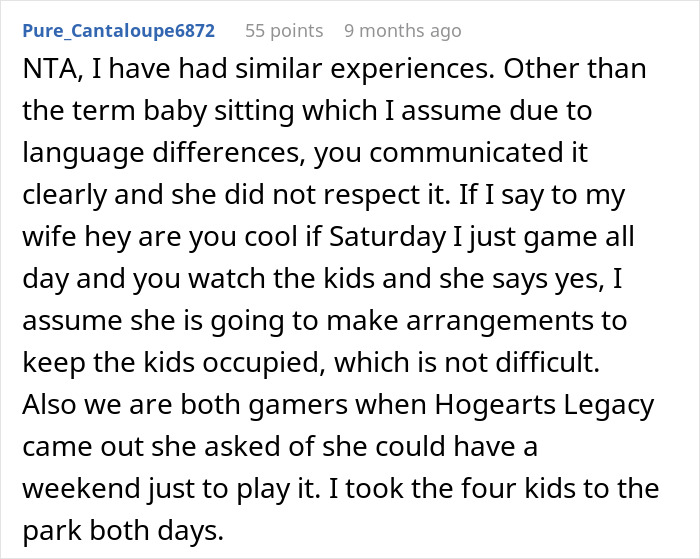This screenshot has height=559, width=700.
Task: Open the 9 months ago timestamp permalink
Action: pos(403,31)
